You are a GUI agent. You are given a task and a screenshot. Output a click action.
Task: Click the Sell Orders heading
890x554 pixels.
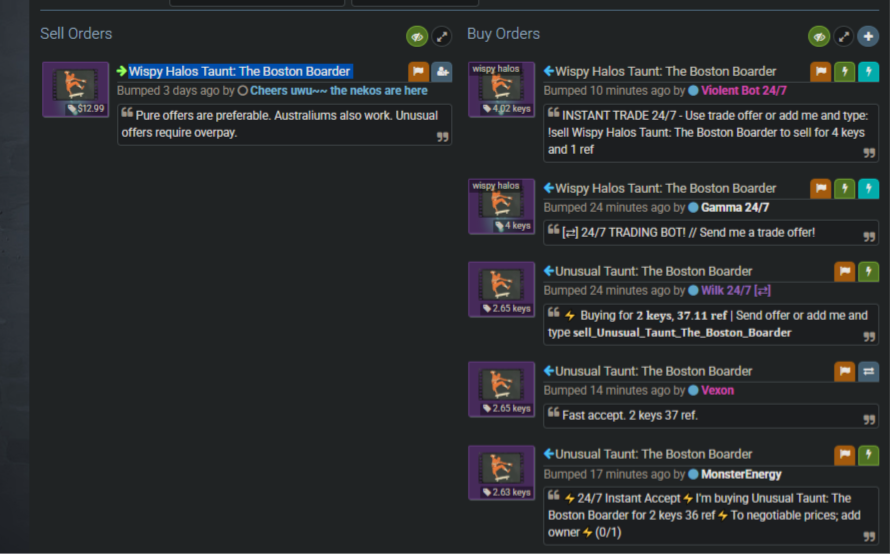pyautogui.click(x=76, y=34)
